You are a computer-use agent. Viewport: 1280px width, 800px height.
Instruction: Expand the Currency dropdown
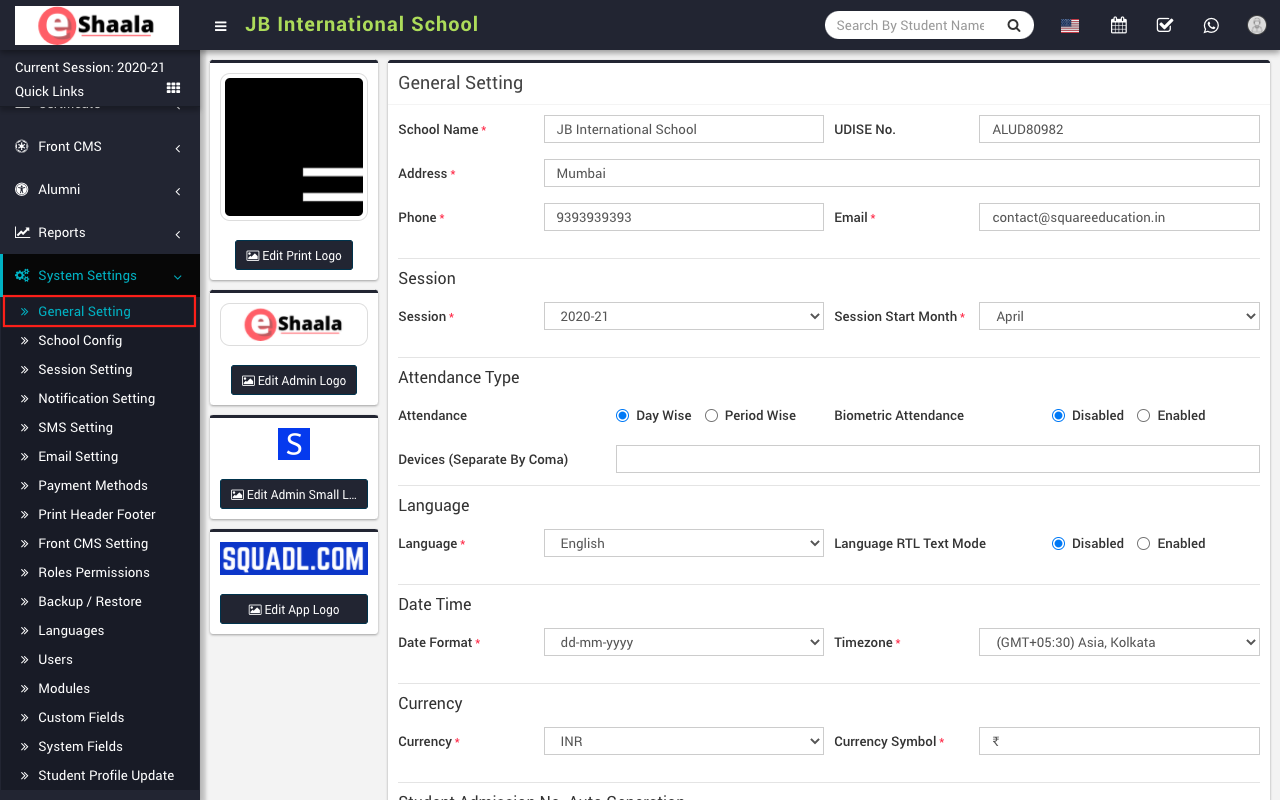(683, 741)
